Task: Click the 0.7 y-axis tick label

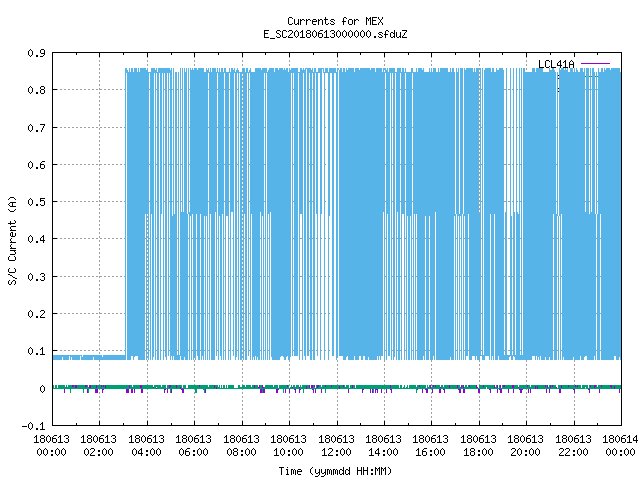Action: [x=36, y=128]
